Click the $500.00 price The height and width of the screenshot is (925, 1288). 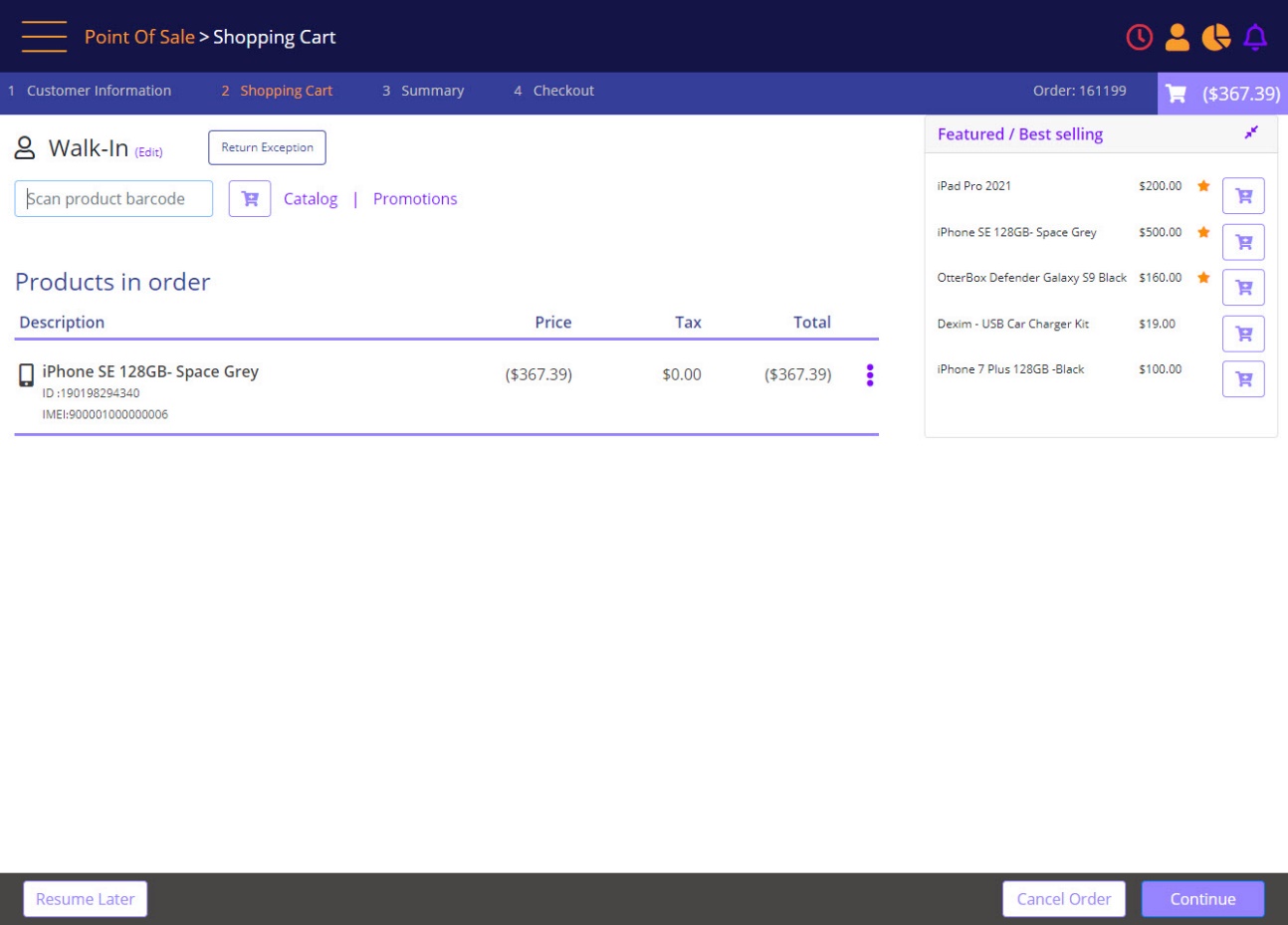pos(1161,232)
